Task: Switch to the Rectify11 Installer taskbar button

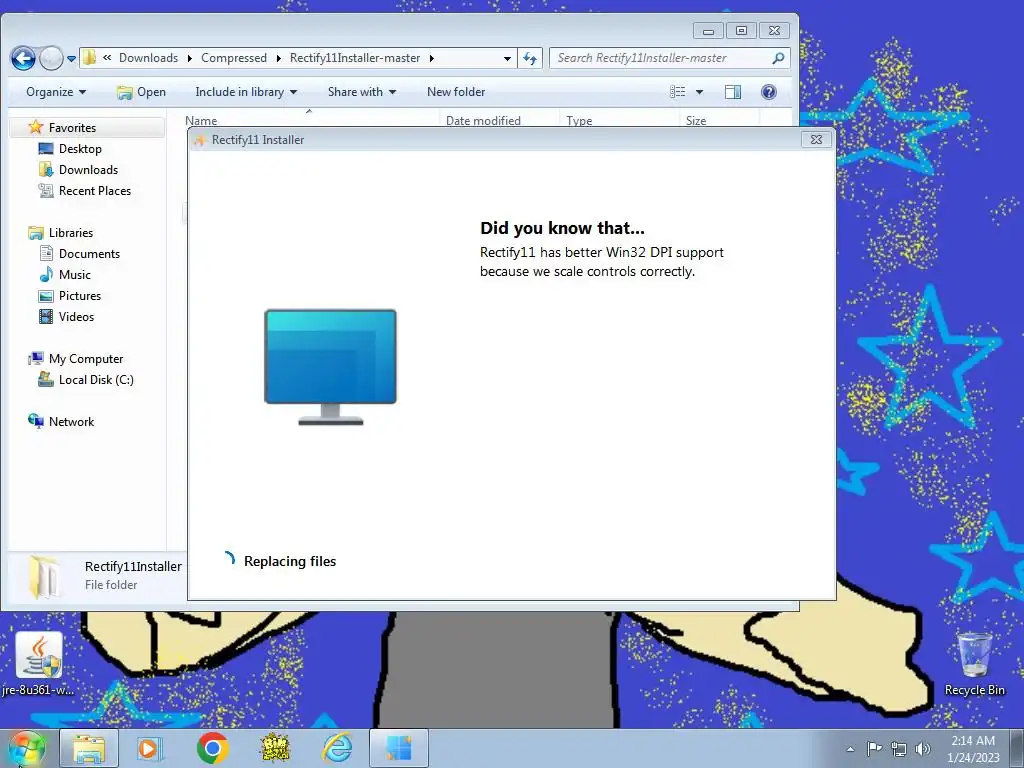Action: 399,748
